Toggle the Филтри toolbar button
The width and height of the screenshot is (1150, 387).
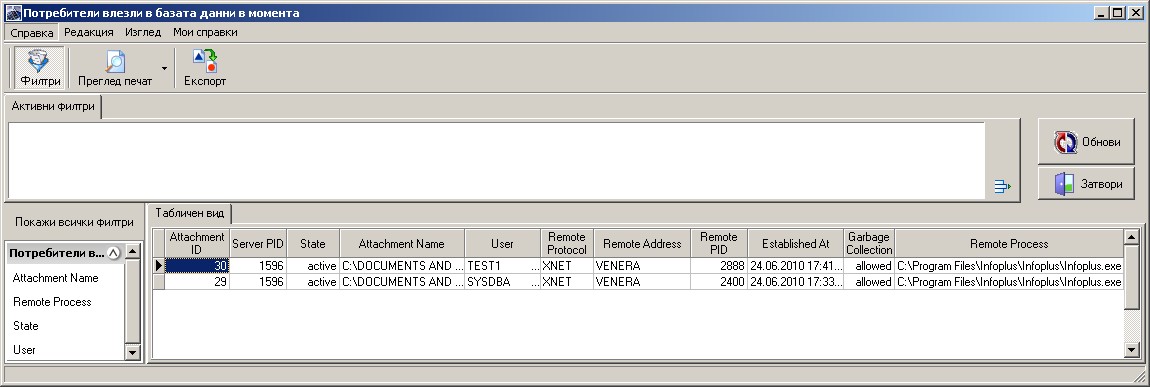(39, 68)
